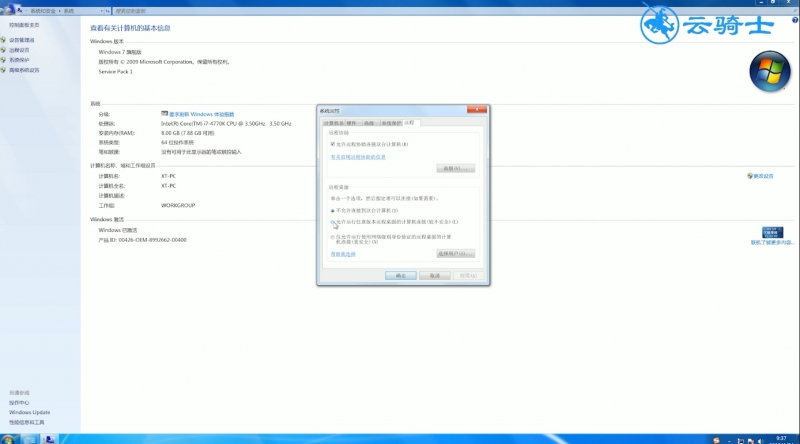Open 控制面板主页 link in sidebar
800x444 pixels.
click(x=24, y=25)
